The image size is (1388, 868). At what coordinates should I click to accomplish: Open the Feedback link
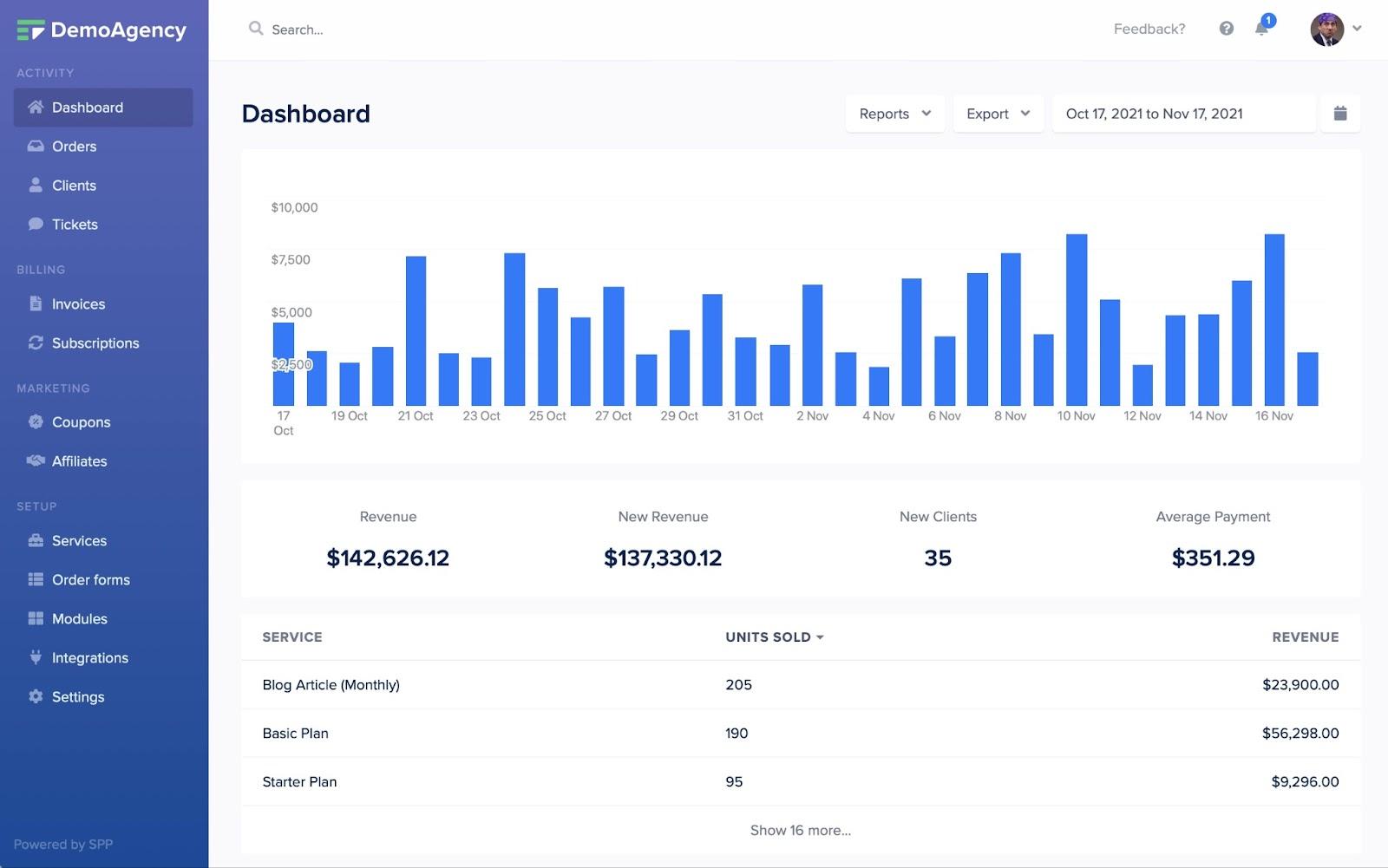tap(1149, 29)
